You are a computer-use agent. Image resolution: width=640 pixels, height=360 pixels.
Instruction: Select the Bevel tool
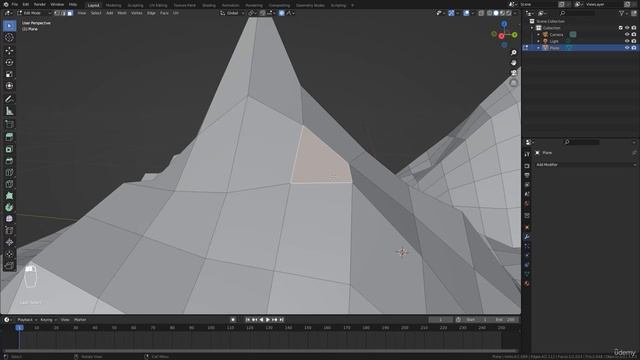coord(9,161)
